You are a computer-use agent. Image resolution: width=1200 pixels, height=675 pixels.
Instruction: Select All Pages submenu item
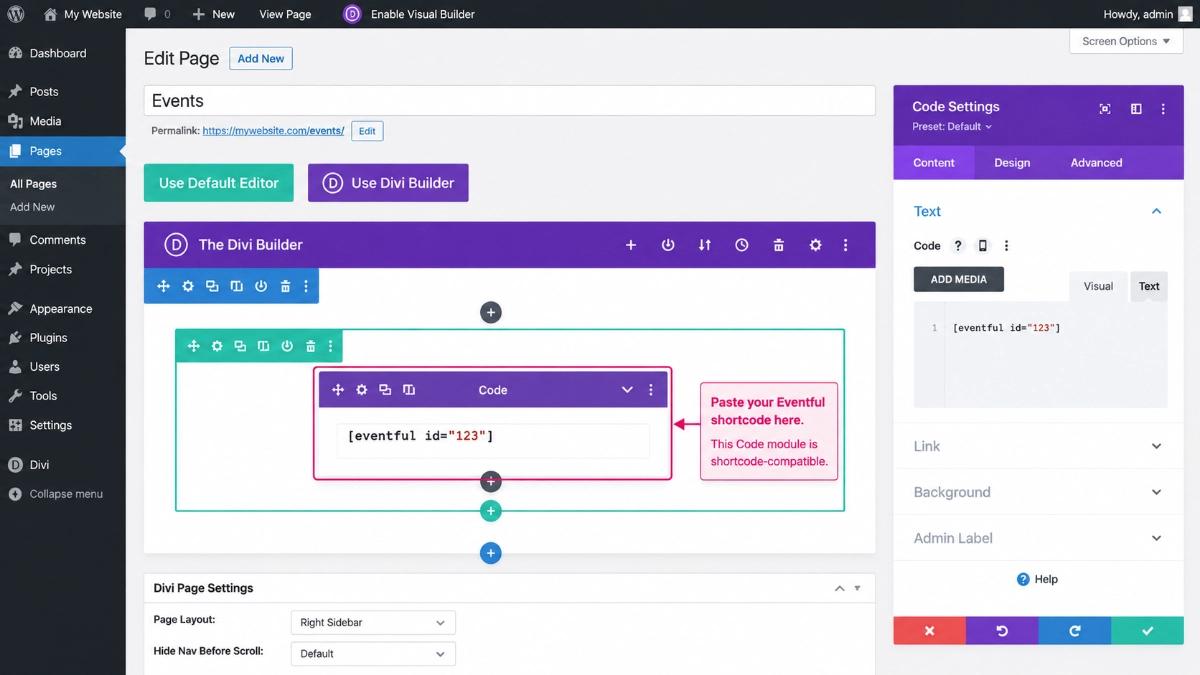point(33,184)
